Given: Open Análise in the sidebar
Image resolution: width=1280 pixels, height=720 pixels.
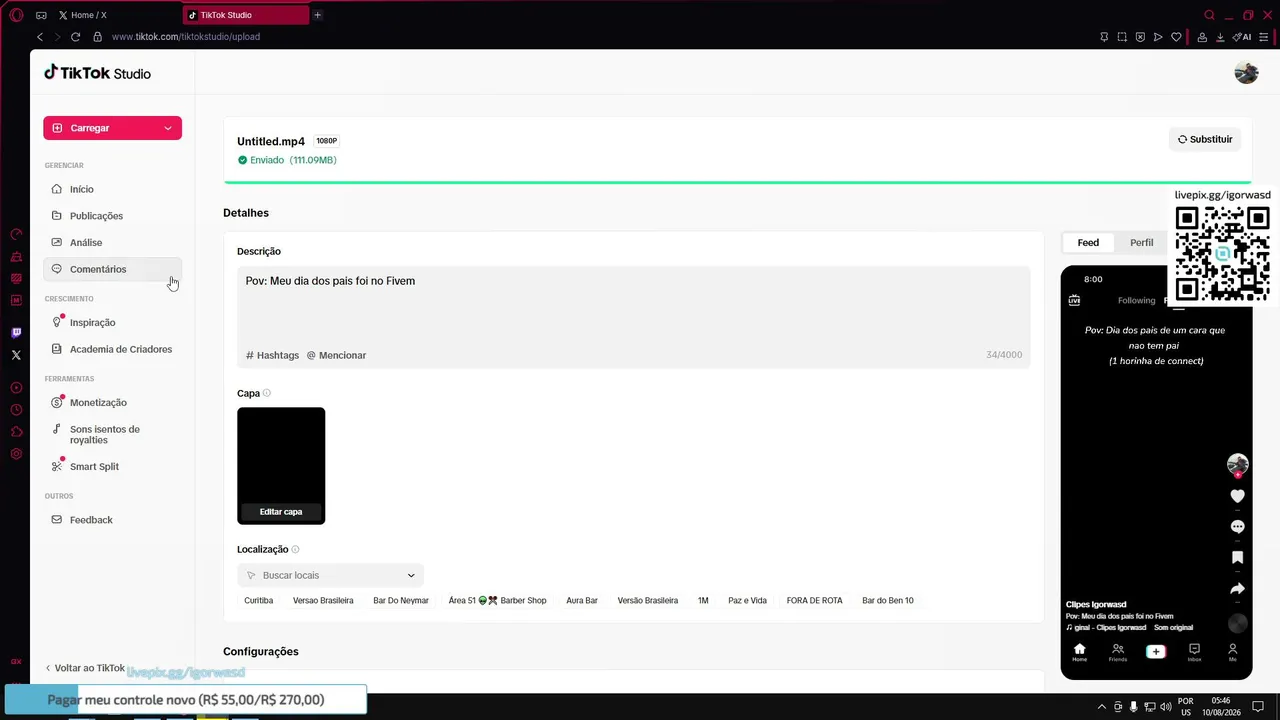Looking at the screenshot, I should [112, 242].
